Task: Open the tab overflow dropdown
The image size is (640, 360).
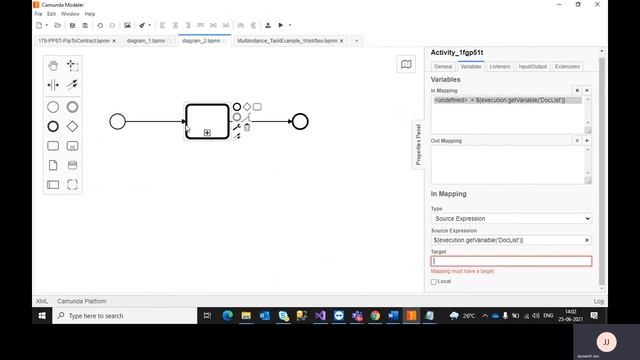Action: tap(356, 41)
